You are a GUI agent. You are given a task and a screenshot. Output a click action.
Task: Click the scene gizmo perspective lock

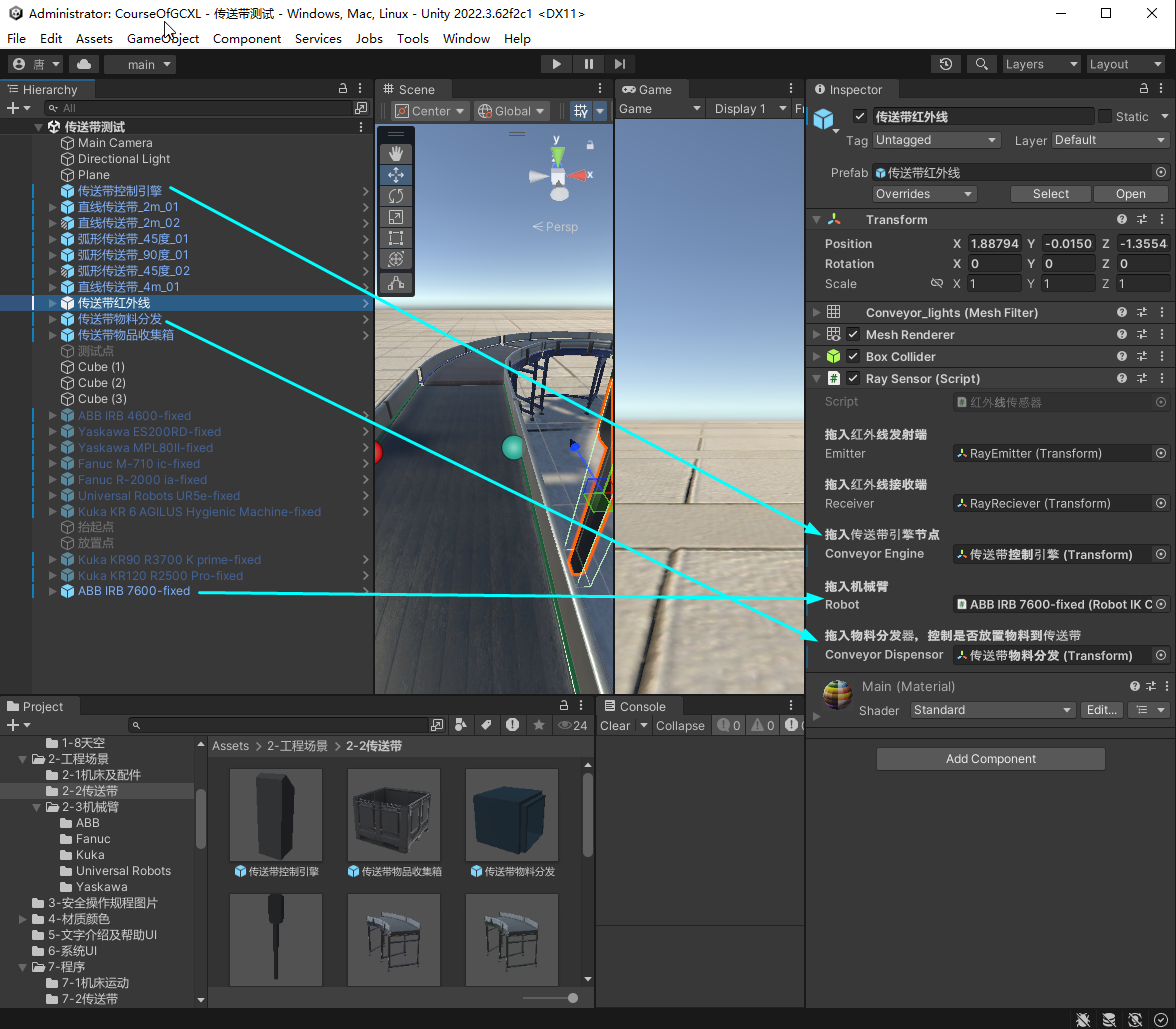click(x=590, y=145)
